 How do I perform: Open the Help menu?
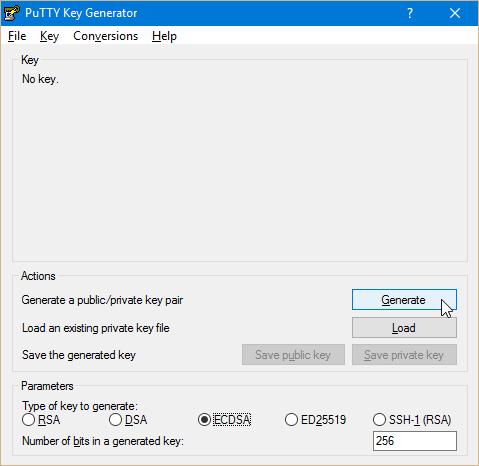pos(164,36)
